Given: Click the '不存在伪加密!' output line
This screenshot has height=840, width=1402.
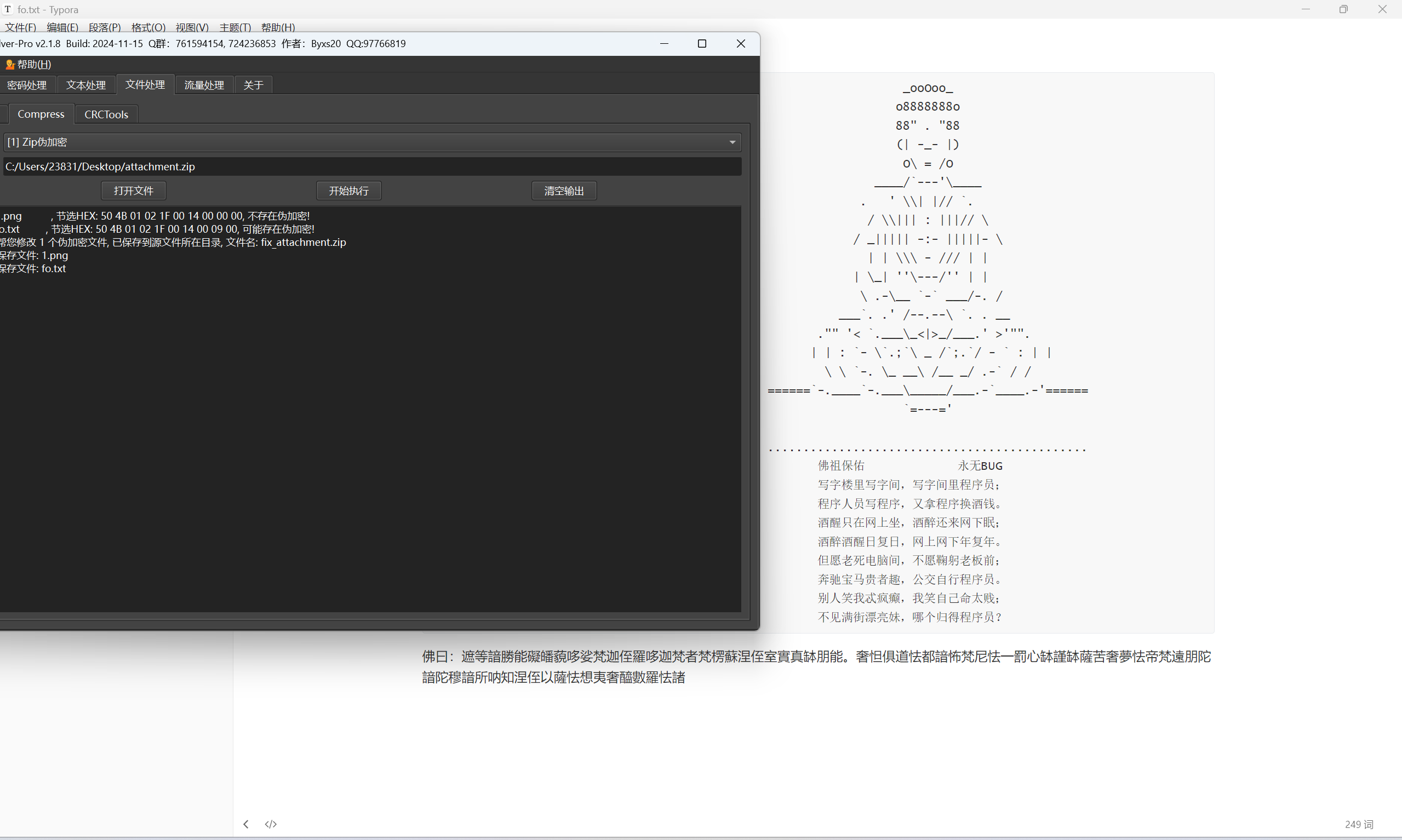Looking at the screenshot, I should pyautogui.click(x=155, y=216).
